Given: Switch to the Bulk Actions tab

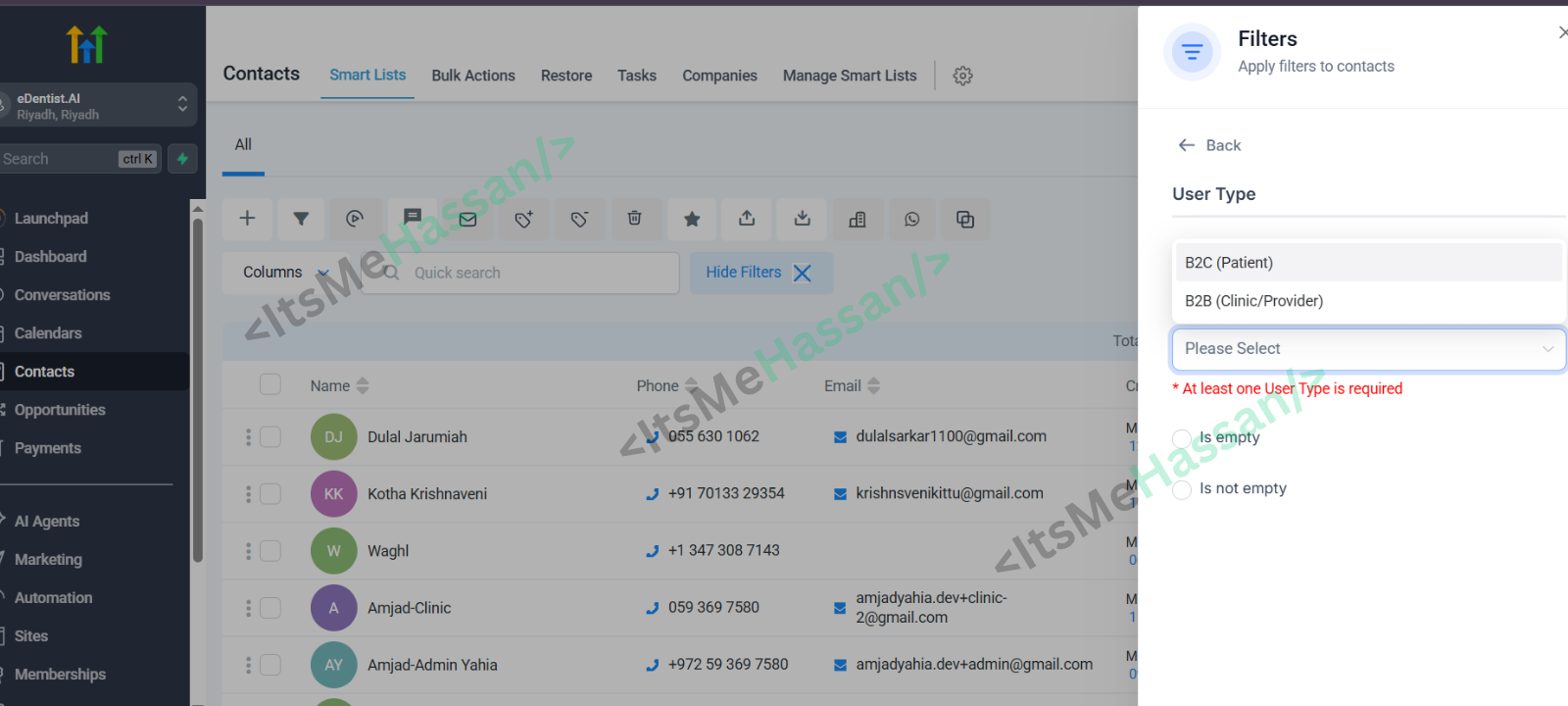Looking at the screenshot, I should (472, 76).
